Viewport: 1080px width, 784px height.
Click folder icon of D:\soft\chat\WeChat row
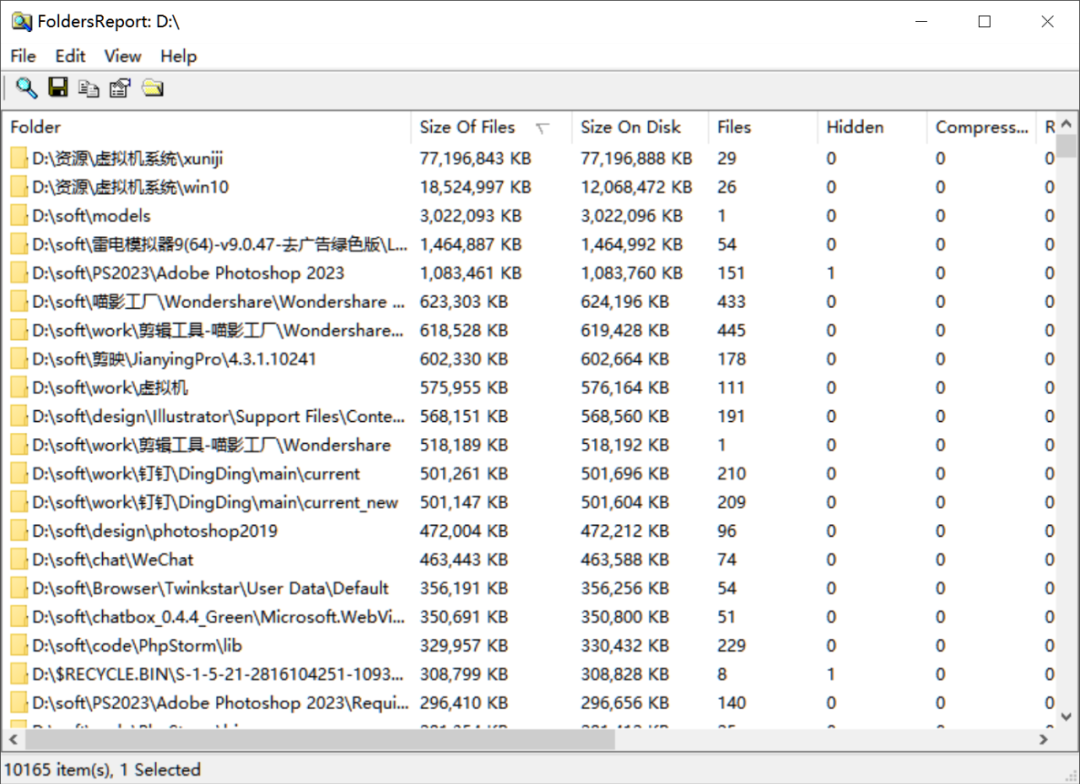pyautogui.click(x=19, y=560)
